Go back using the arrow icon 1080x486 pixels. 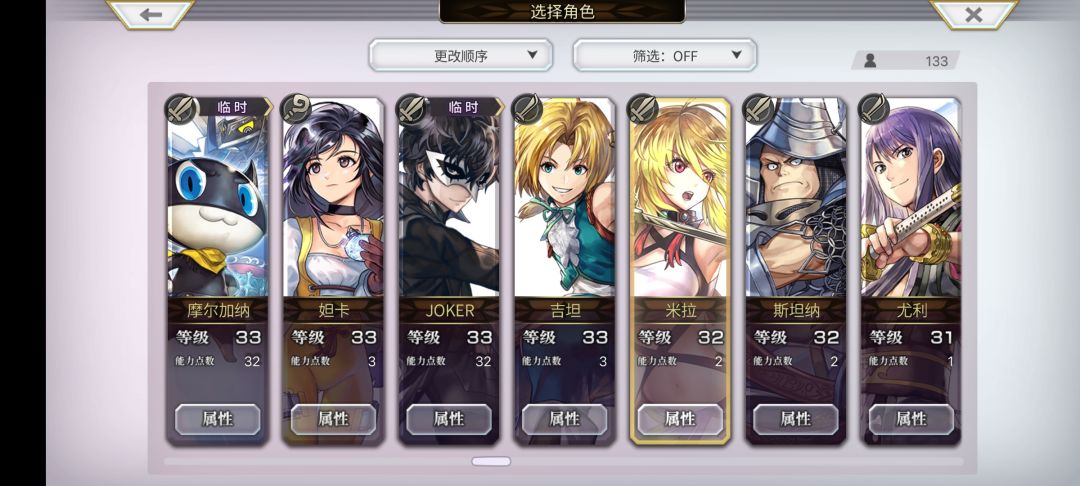(x=150, y=14)
